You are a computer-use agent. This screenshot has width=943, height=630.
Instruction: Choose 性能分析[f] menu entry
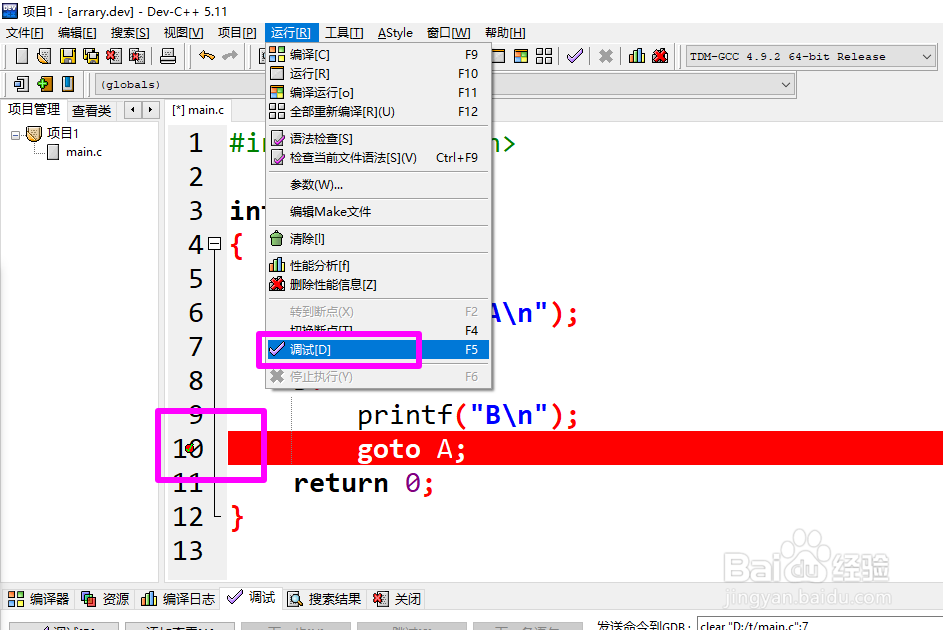(379, 266)
